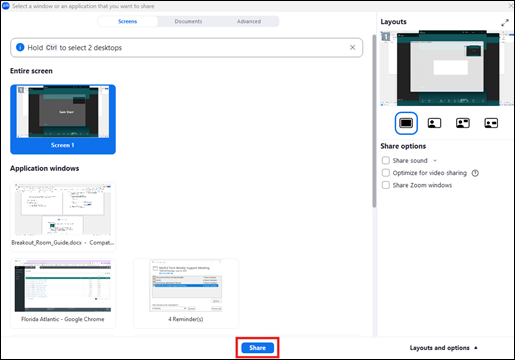Click the blue Share button
This screenshot has height=360, width=515.
coord(257,348)
